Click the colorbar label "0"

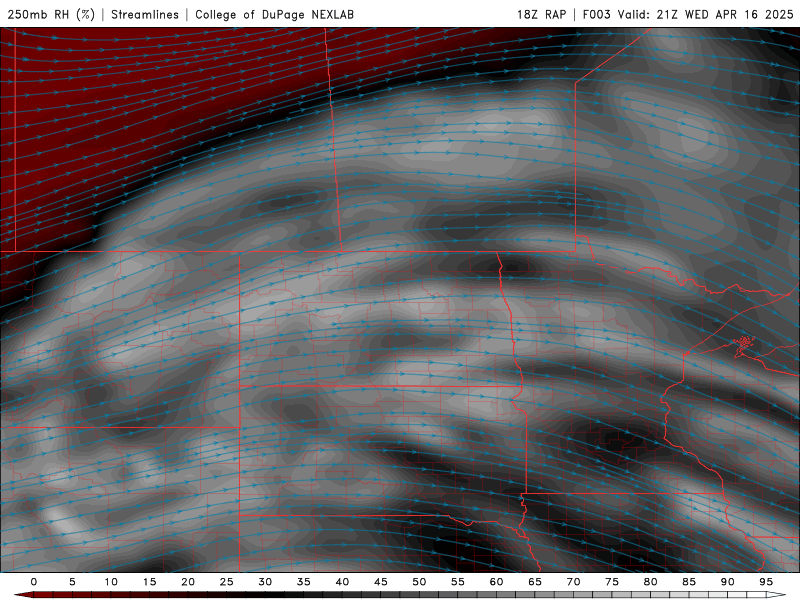[34, 582]
